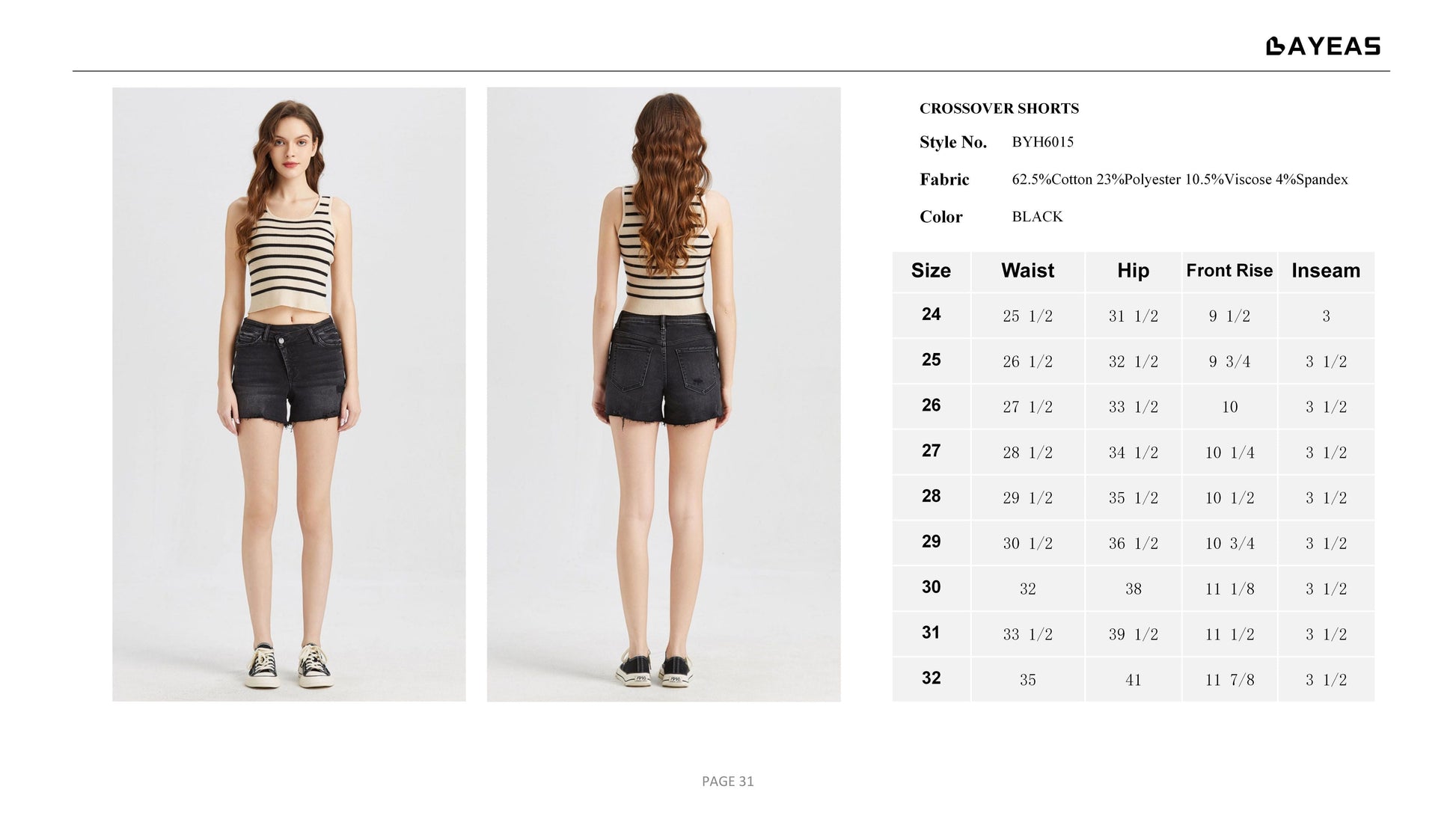This screenshot has height=819, width=1456.
Task: Select waist value 33 1/2
Action: pos(1027,635)
